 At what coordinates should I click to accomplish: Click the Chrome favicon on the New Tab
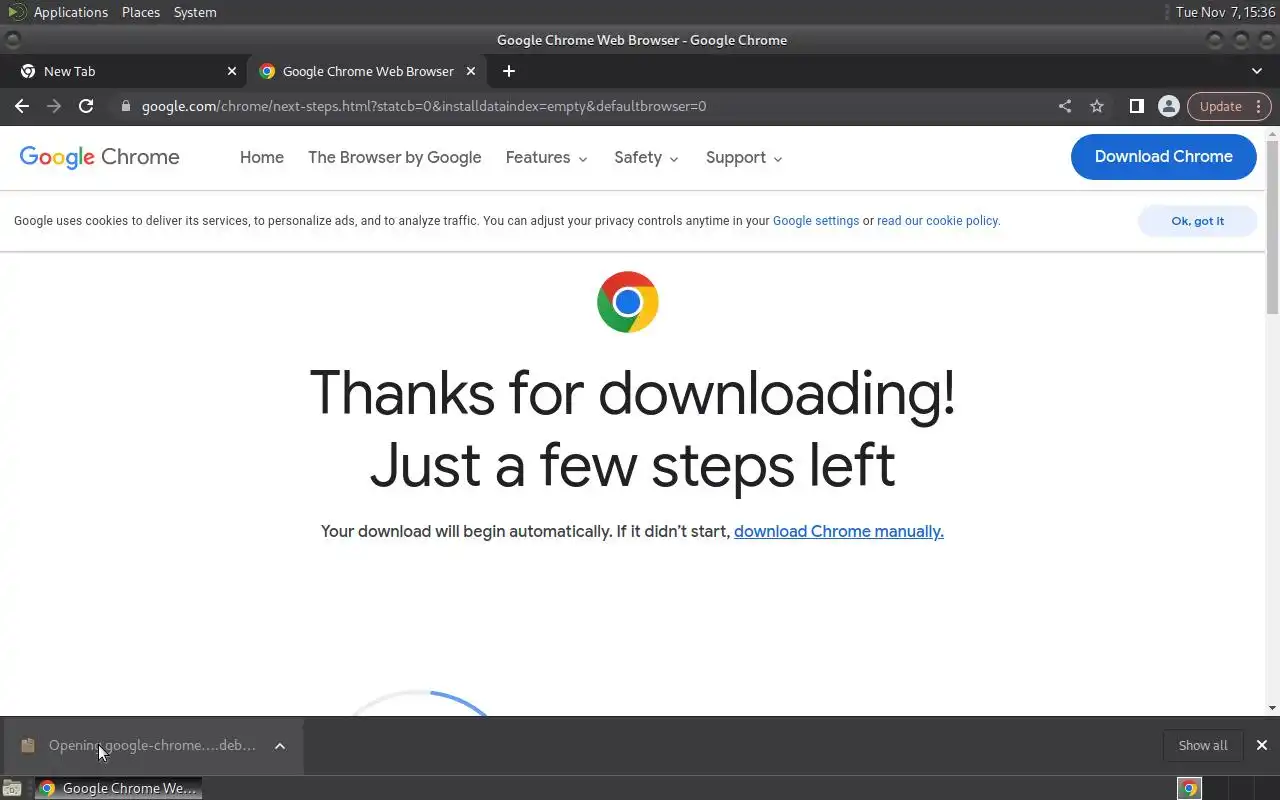coord(28,71)
